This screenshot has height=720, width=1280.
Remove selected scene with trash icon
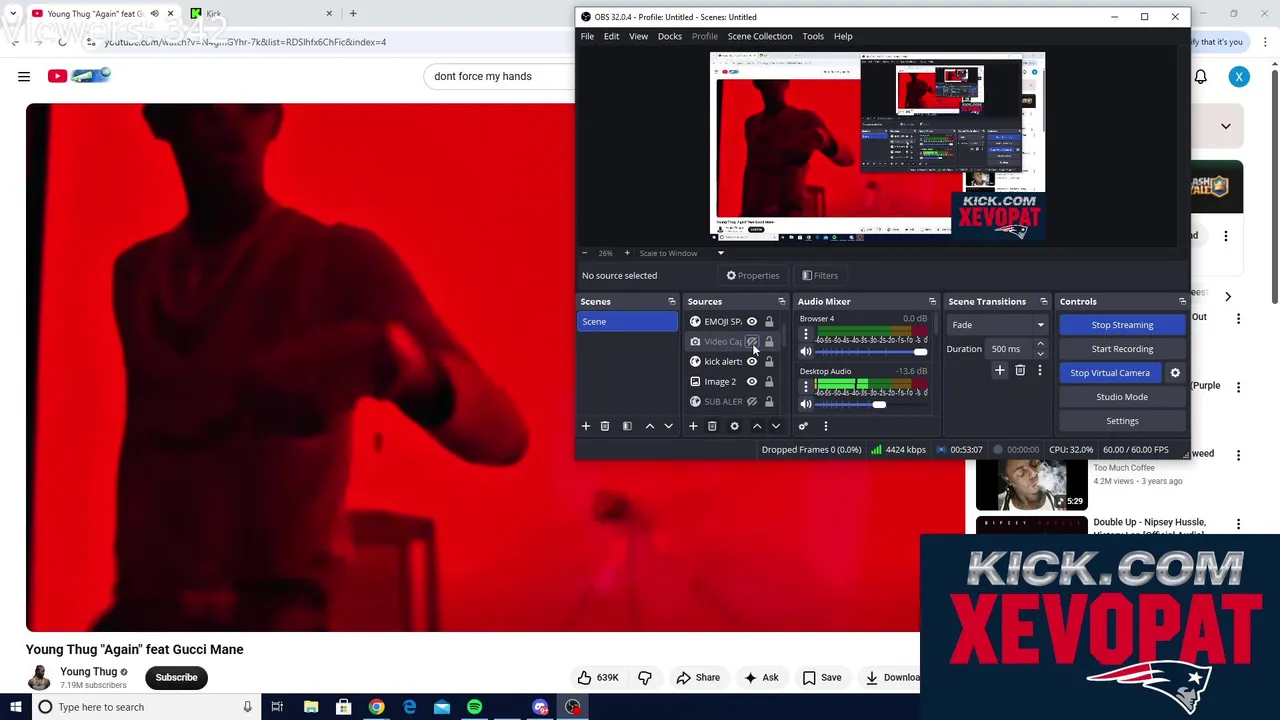click(604, 426)
